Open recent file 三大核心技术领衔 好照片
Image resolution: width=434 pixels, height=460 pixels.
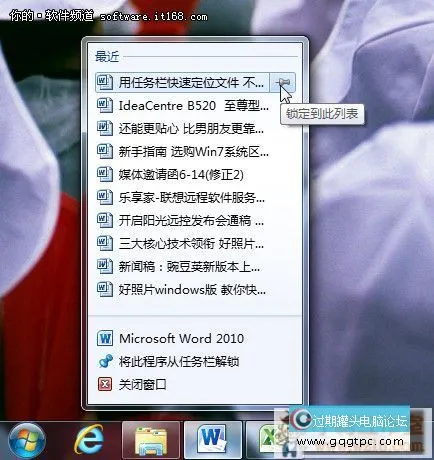[x=195, y=244]
